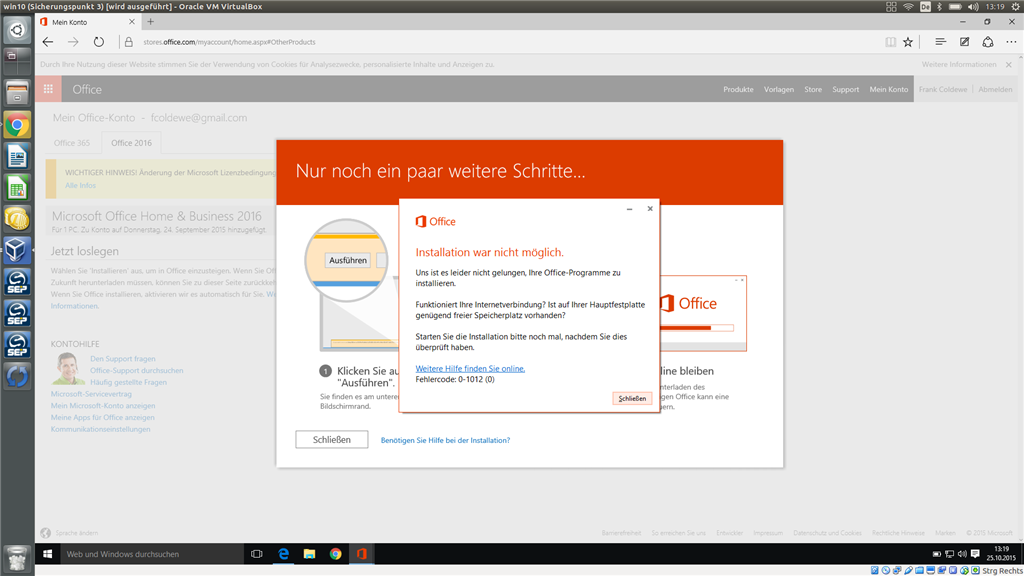Image resolution: width=1024 pixels, height=576 pixels.
Task: Click the Windows tray volume icon
Action: point(962,554)
